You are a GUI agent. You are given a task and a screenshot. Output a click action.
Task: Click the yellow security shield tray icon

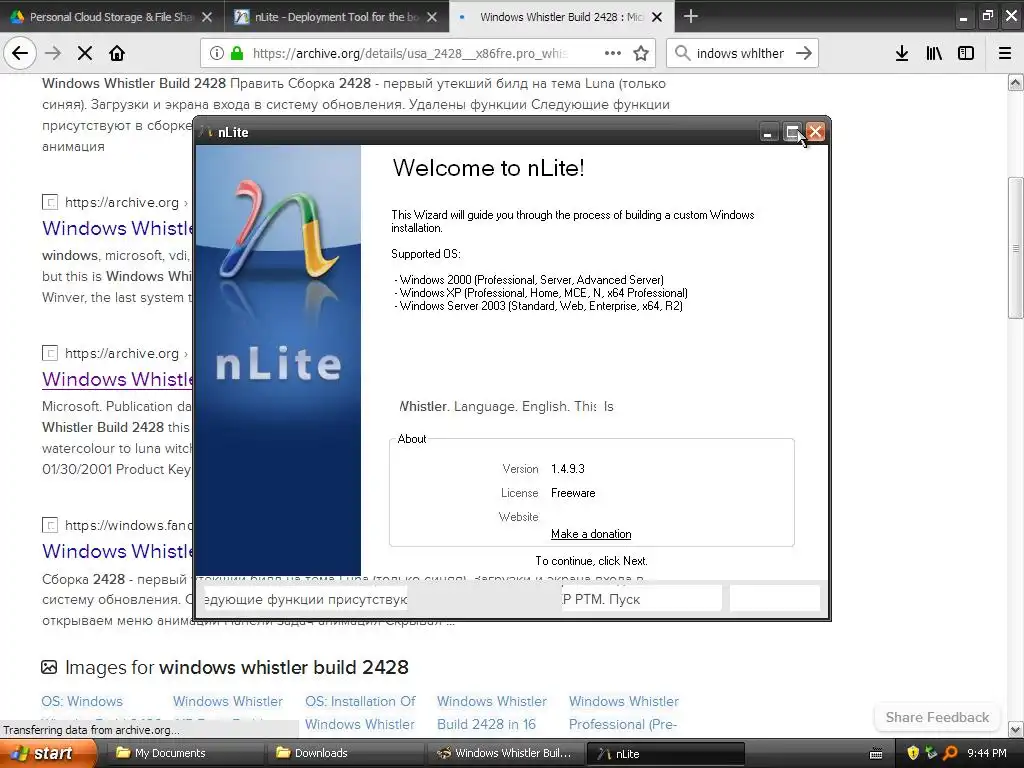(913, 753)
